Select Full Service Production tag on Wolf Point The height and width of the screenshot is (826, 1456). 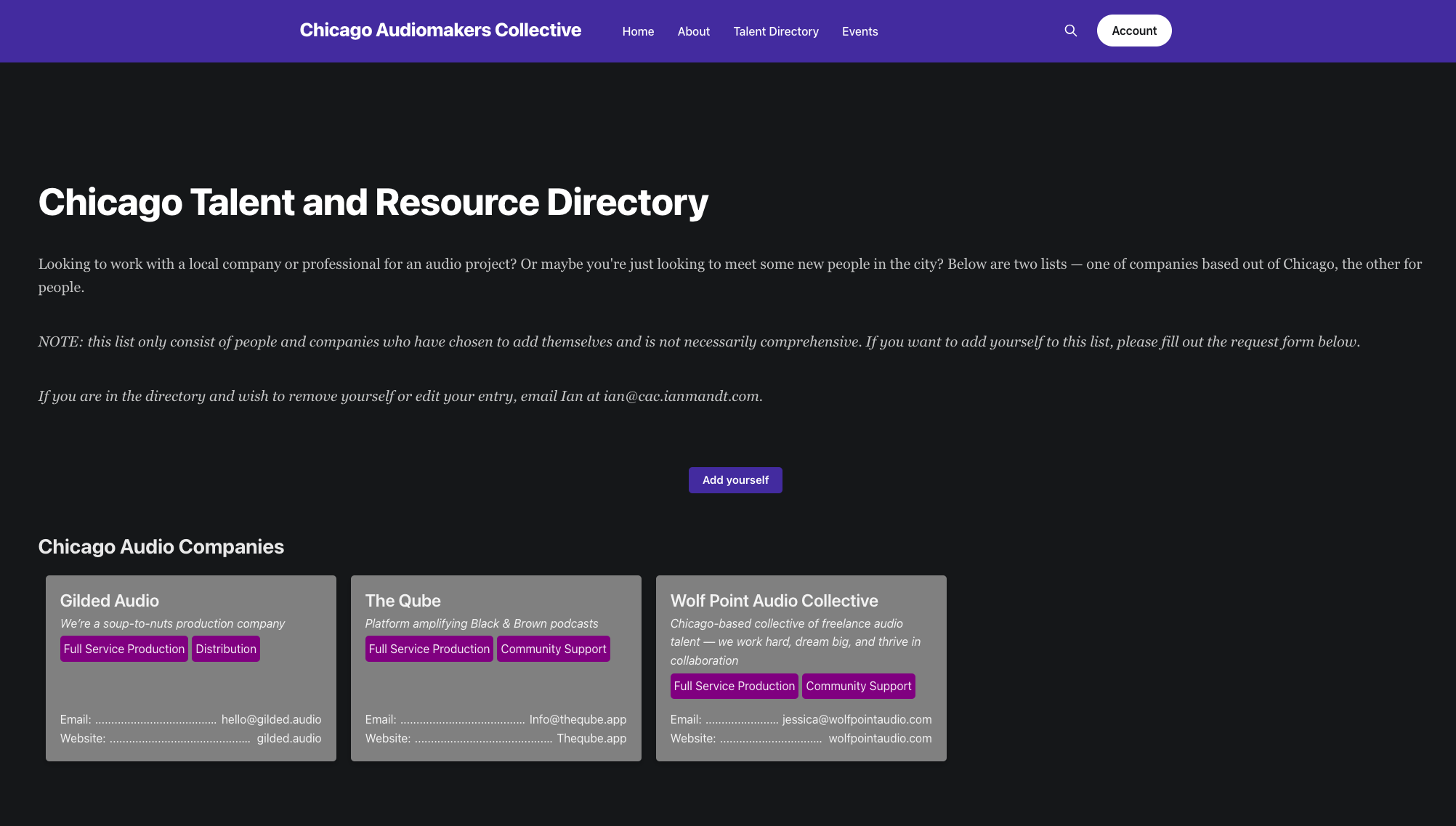pos(735,686)
